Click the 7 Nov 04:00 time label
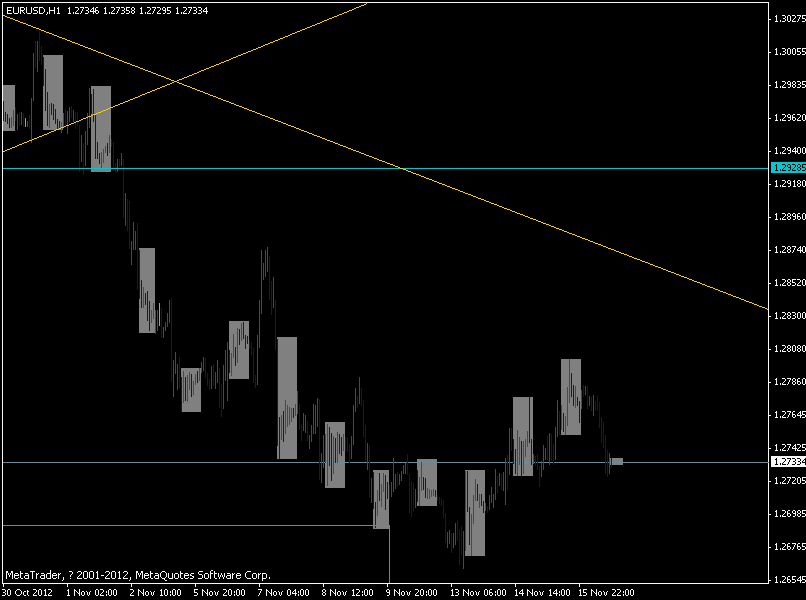 [x=284, y=593]
